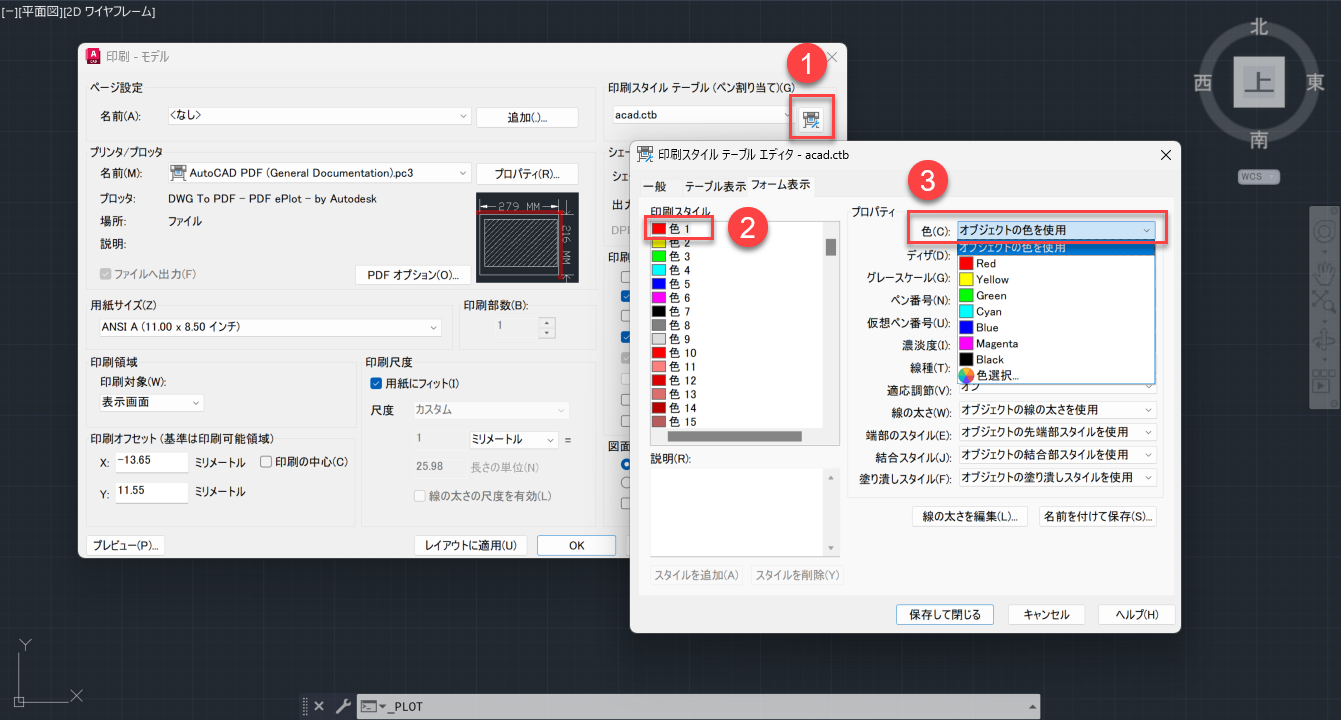Click the 保存して閉じる button
1341x720 pixels.
[944, 614]
